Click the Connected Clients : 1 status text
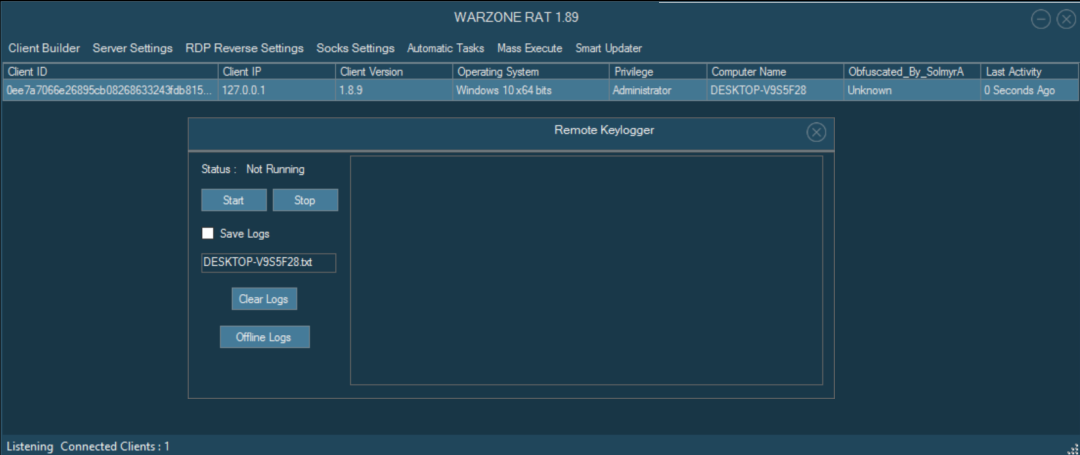Viewport: 1080px width, 455px height. click(115, 447)
